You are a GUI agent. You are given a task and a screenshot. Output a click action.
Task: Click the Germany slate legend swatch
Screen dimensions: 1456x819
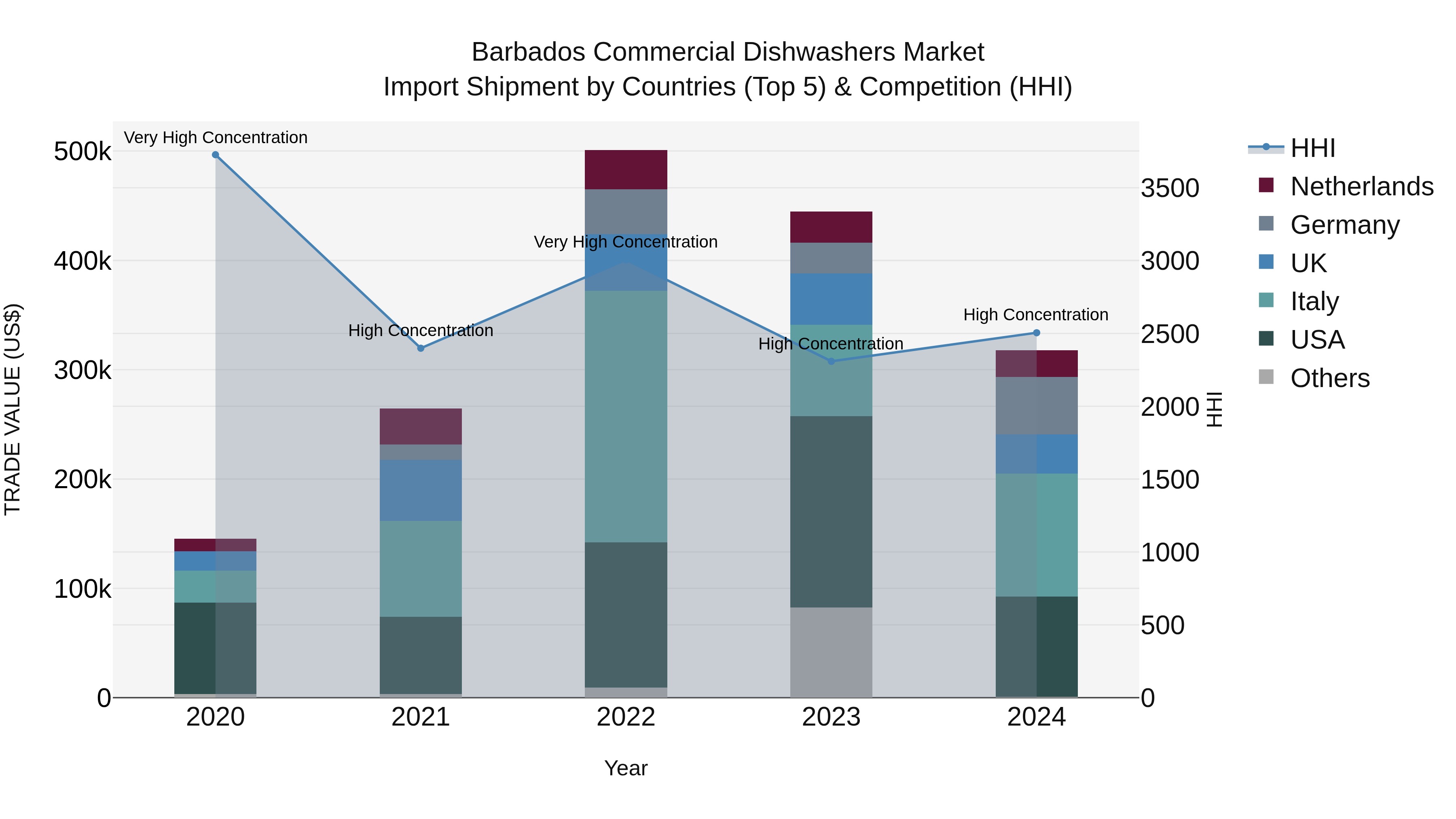pyautogui.click(x=1266, y=223)
